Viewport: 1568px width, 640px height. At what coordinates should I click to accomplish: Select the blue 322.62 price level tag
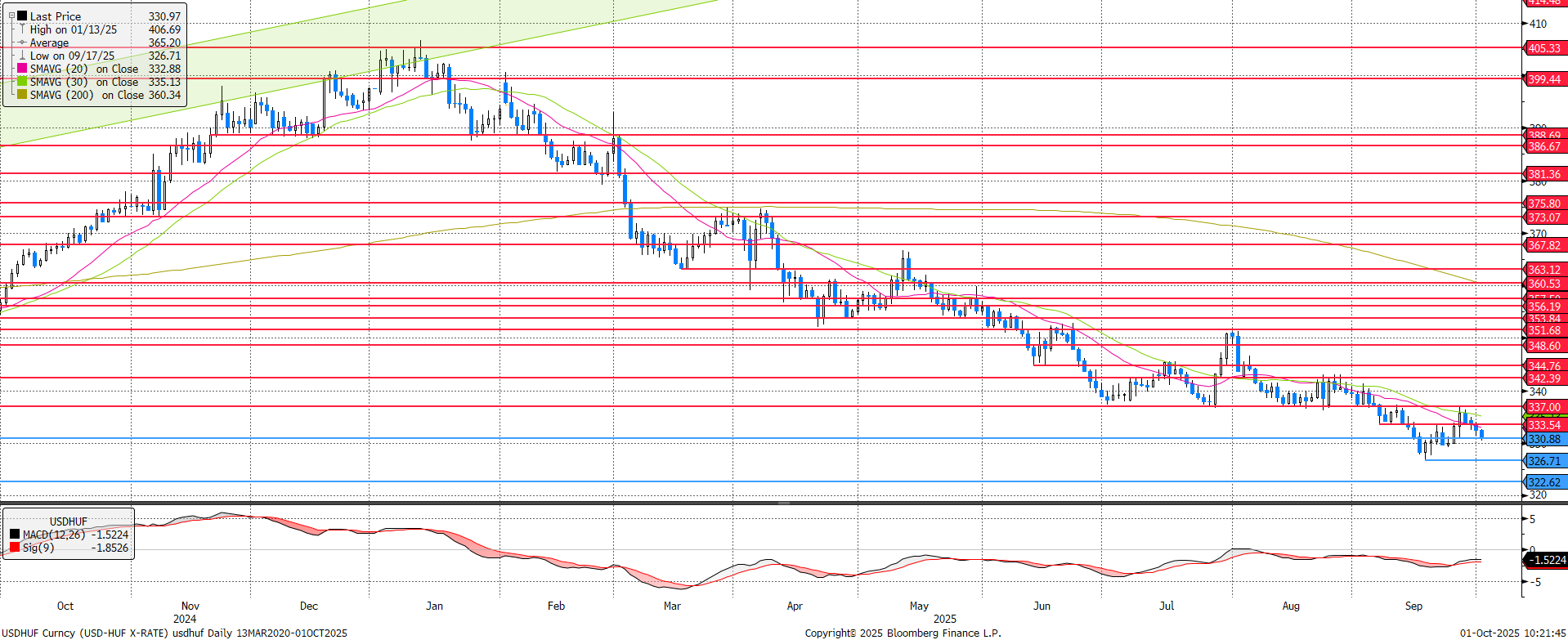pos(1544,482)
